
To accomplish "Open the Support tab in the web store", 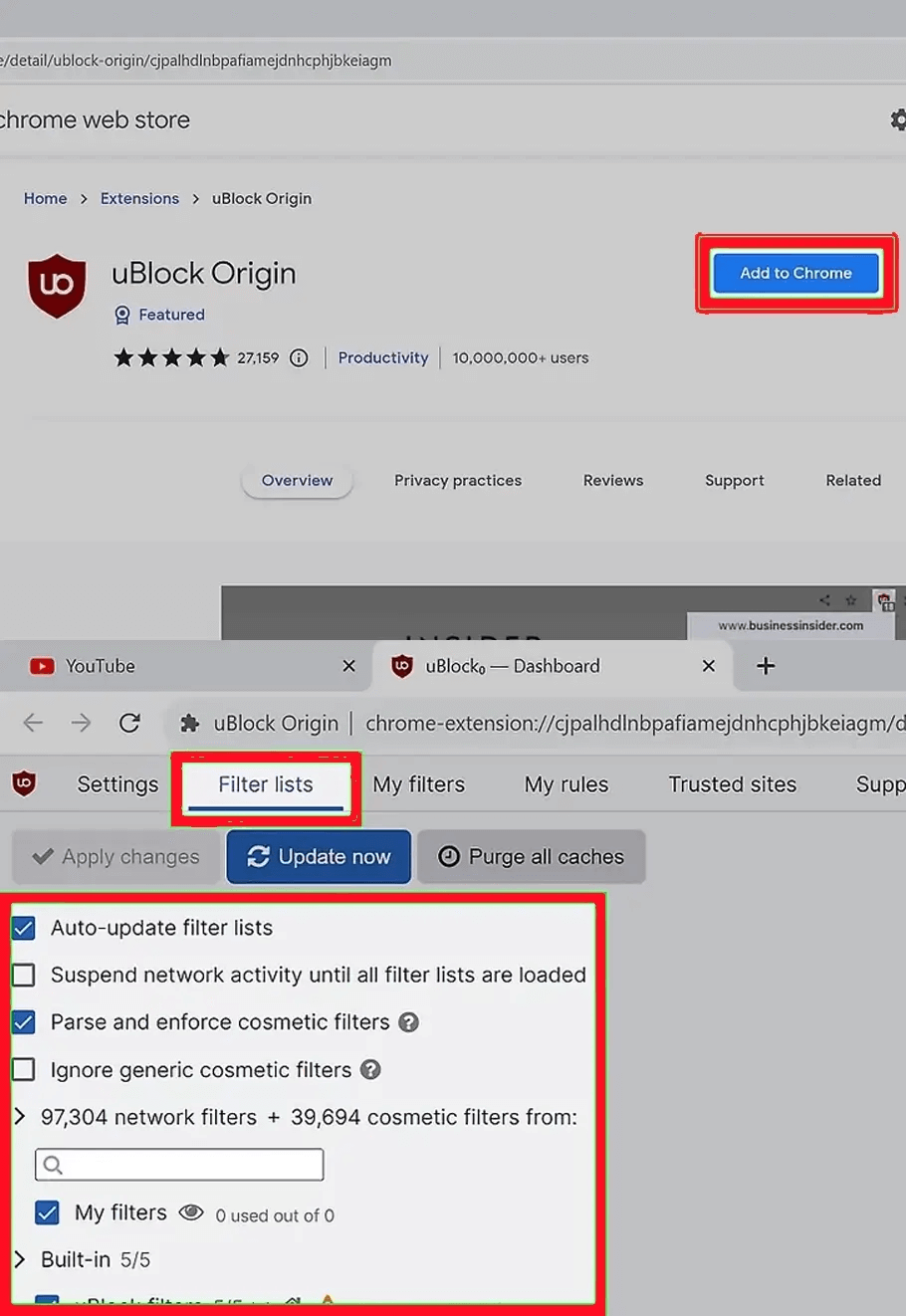I will 735,481.
